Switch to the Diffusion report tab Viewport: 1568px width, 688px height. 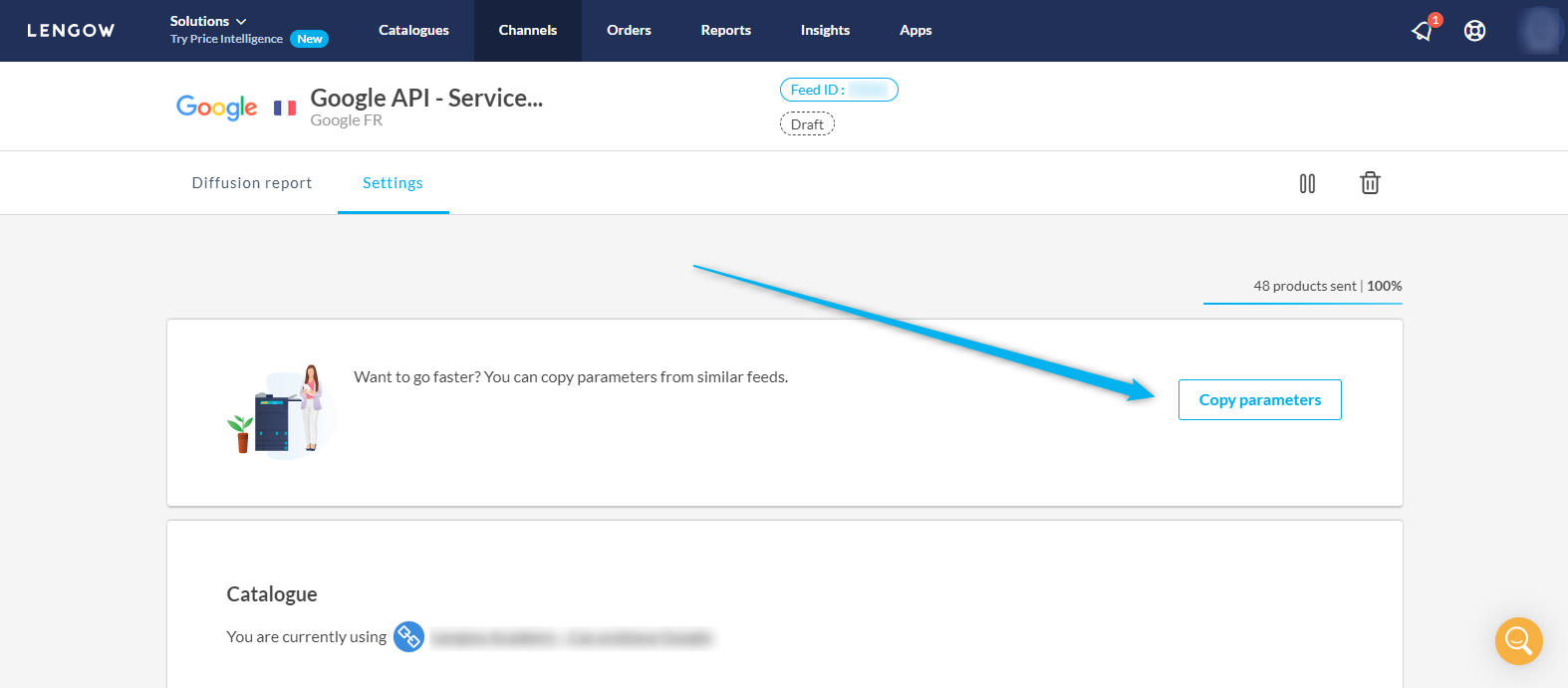coord(252,183)
